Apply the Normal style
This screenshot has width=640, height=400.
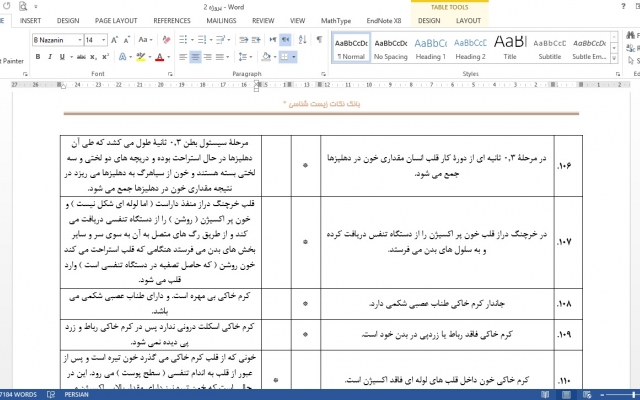click(x=351, y=48)
